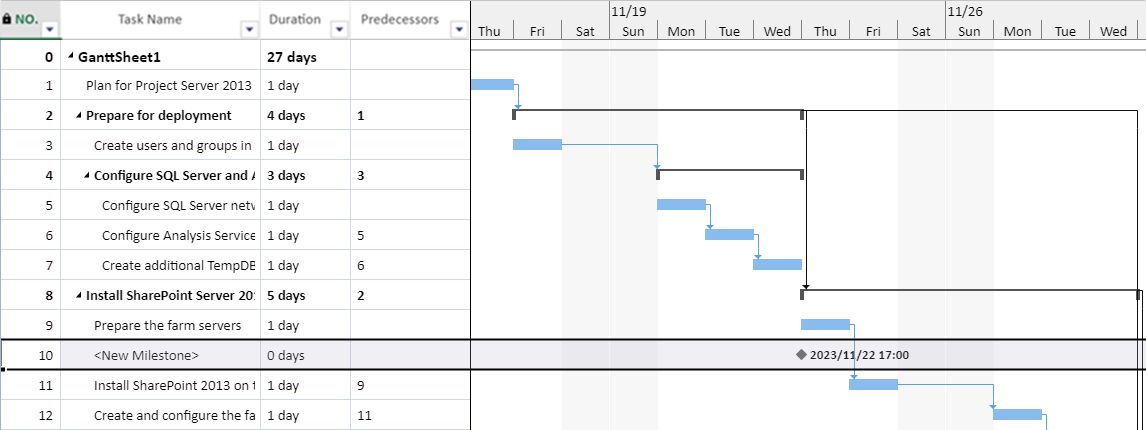The width and height of the screenshot is (1146, 430).
Task: Open the Task Name column filter dropdown
Action: [250, 29]
